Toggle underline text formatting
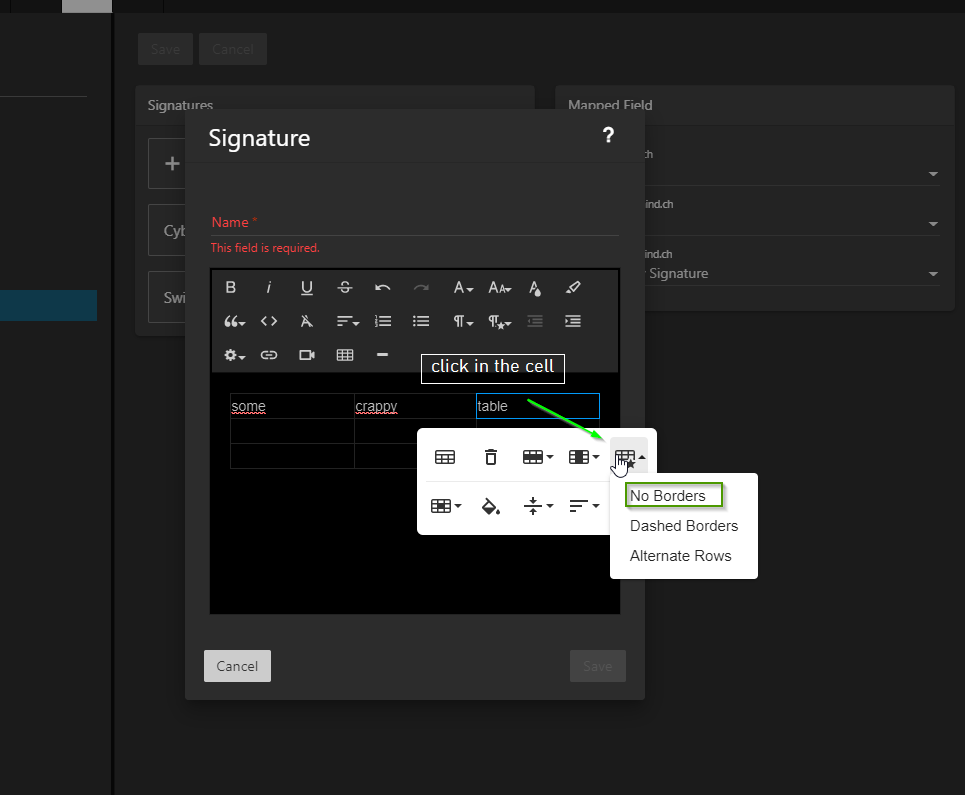Image resolution: width=965 pixels, height=795 pixels. (x=307, y=288)
